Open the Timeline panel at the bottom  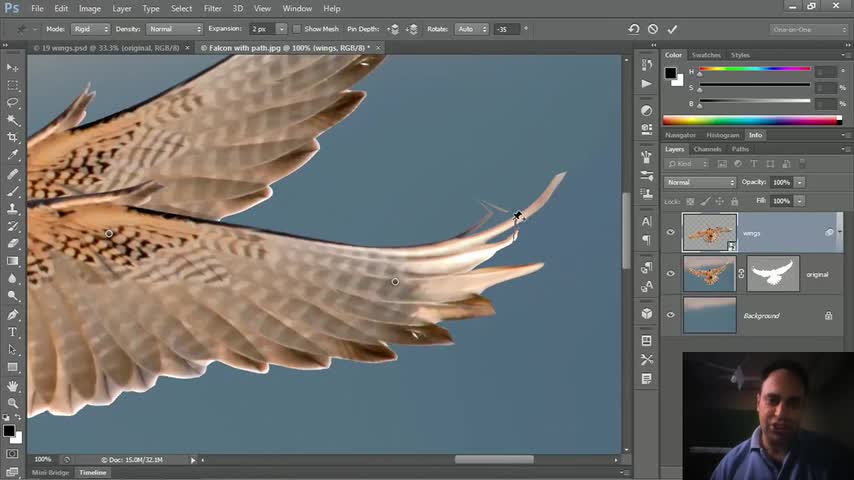tap(93, 472)
